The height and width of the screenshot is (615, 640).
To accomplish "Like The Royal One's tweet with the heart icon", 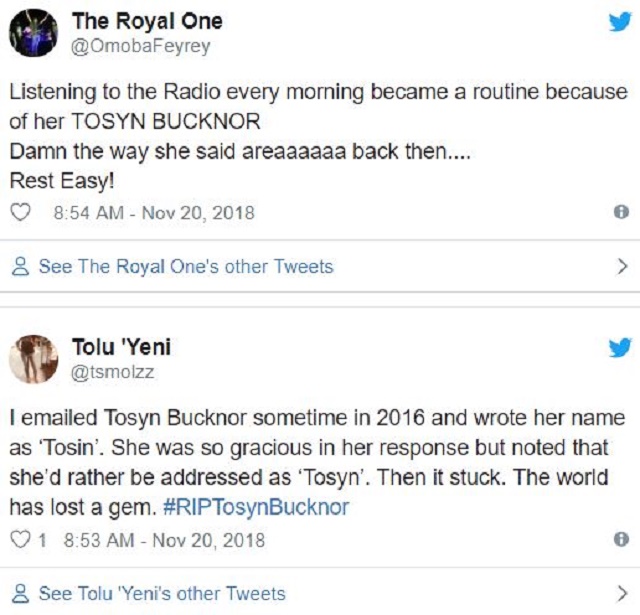I will pyautogui.click(x=25, y=212).
